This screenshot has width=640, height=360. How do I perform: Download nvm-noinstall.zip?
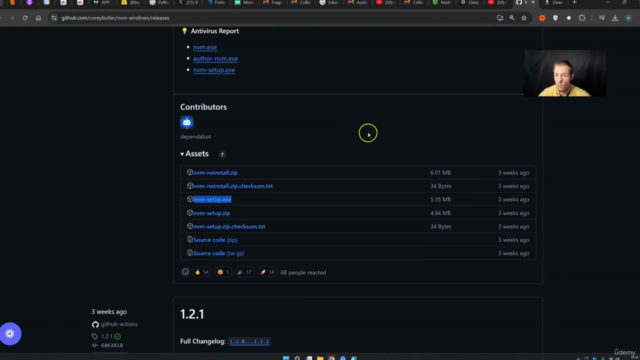(x=216, y=173)
